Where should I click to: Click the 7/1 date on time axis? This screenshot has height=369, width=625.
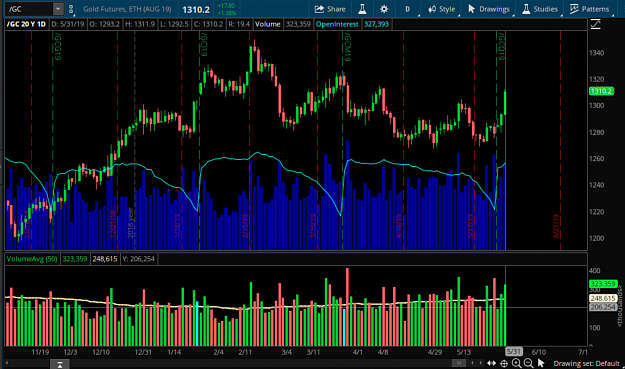pos(583,352)
